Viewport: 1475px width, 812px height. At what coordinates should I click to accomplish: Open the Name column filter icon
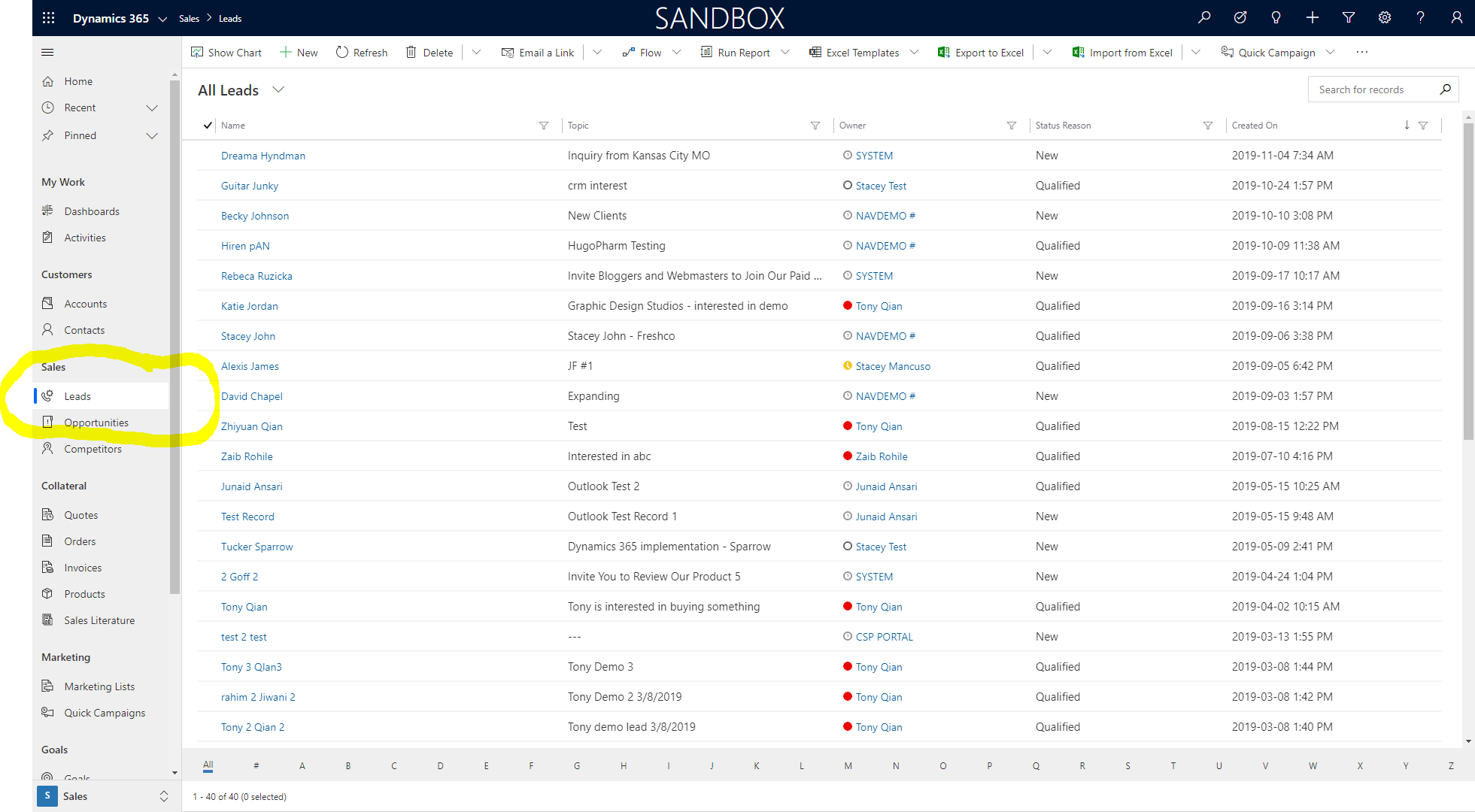[544, 126]
